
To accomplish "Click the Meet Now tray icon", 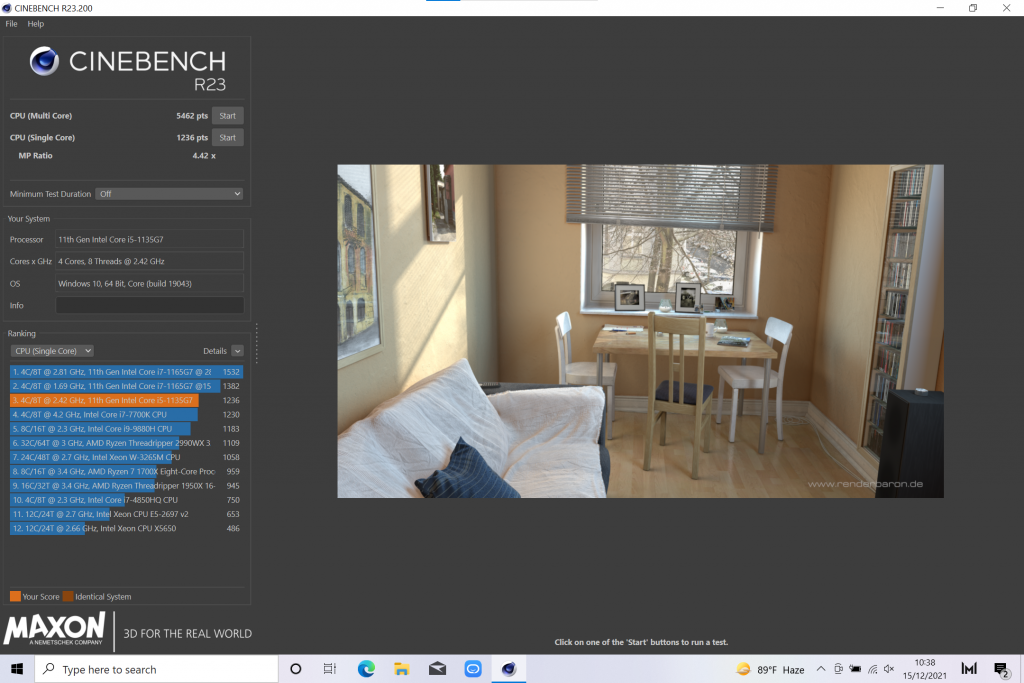I will tap(839, 669).
